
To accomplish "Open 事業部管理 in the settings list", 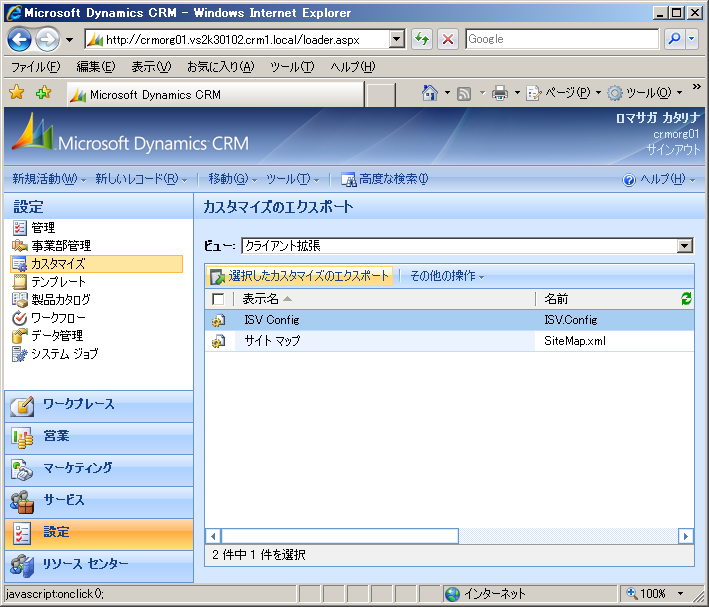I will click(x=52, y=246).
